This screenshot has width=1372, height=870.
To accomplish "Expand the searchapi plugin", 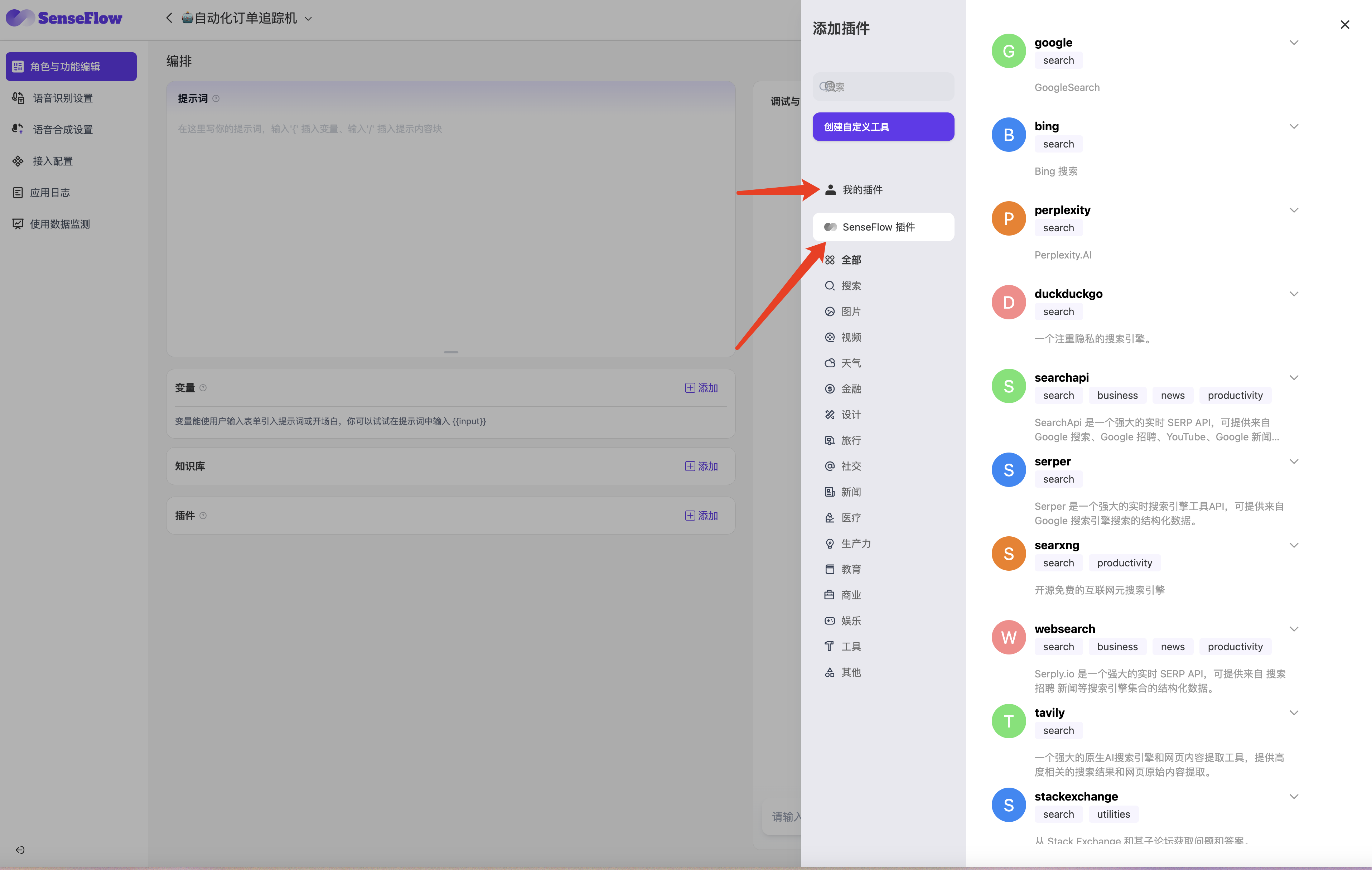I will click(x=1294, y=378).
